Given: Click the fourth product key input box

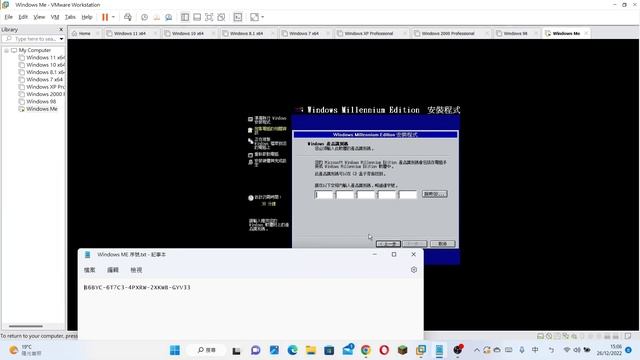Looking at the screenshot, I should tap(387, 195).
